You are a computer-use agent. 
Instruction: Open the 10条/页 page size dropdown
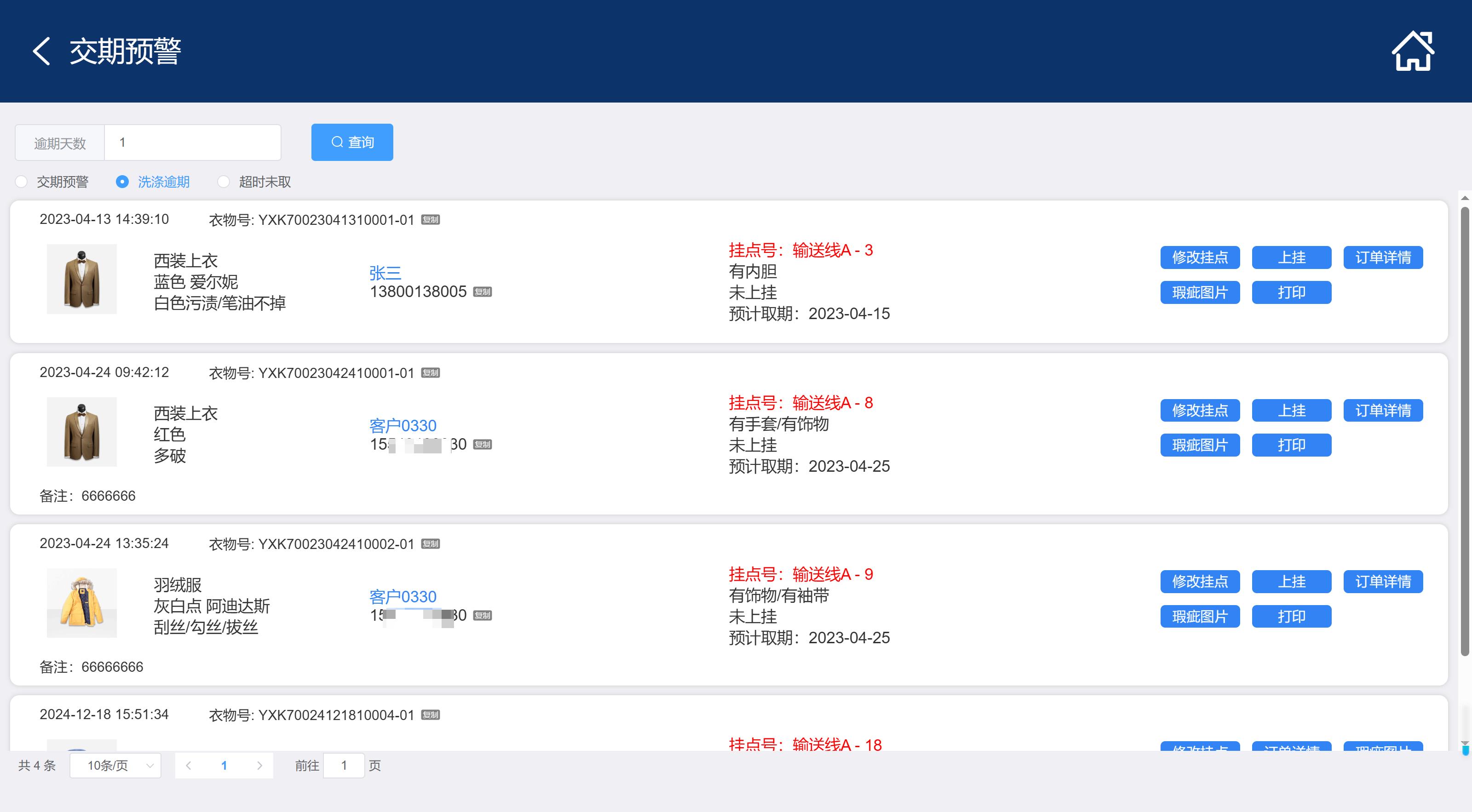point(115,765)
